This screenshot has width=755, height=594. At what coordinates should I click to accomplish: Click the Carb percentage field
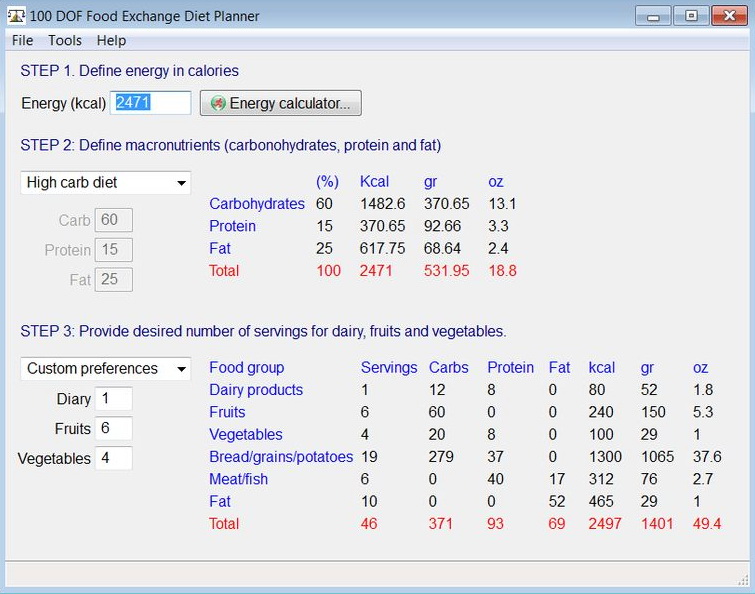pyautogui.click(x=113, y=221)
